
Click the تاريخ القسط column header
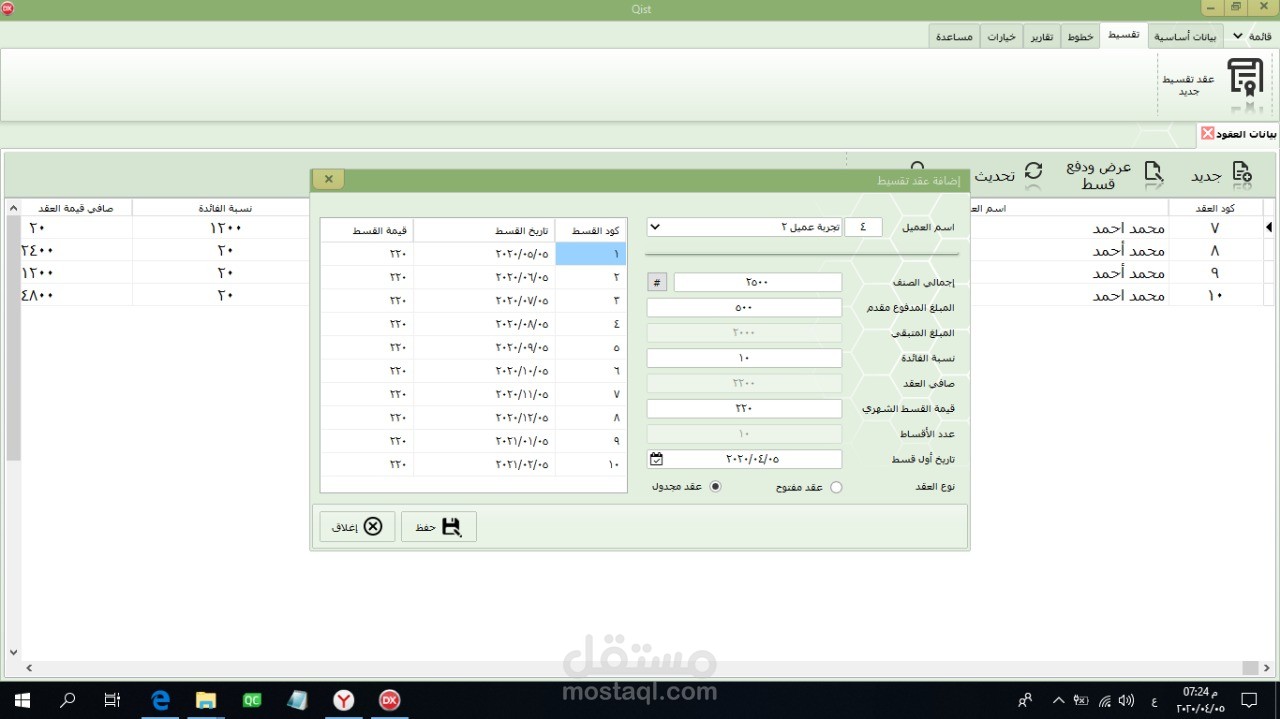pyautogui.click(x=484, y=231)
